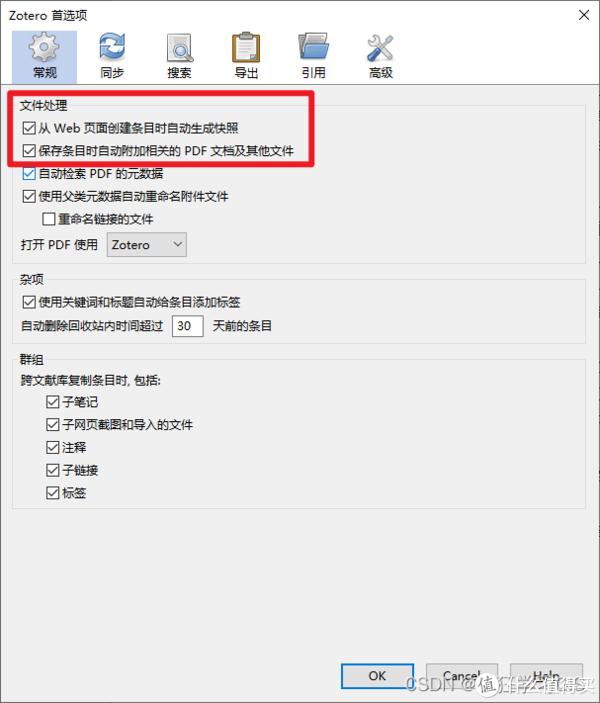Uncheck 子笔记 under group copy options
Viewport: 600px width, 703px height.
pyautogui.click(x=52, y=402)
